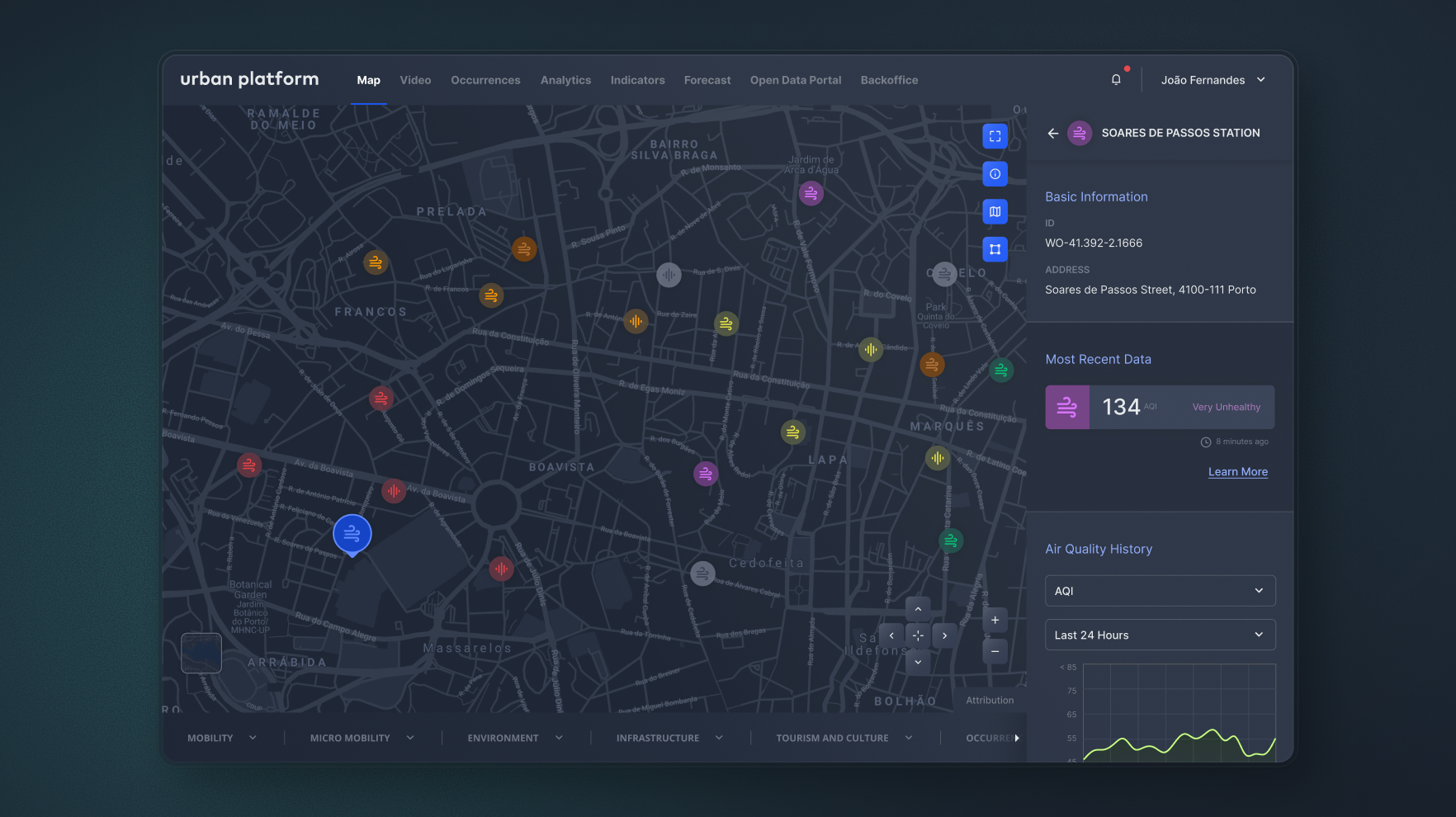Viewport: 1456px width, 817px height.
Task: Expand the João Fernandes user menu
Action: (x=1213, y=80)
